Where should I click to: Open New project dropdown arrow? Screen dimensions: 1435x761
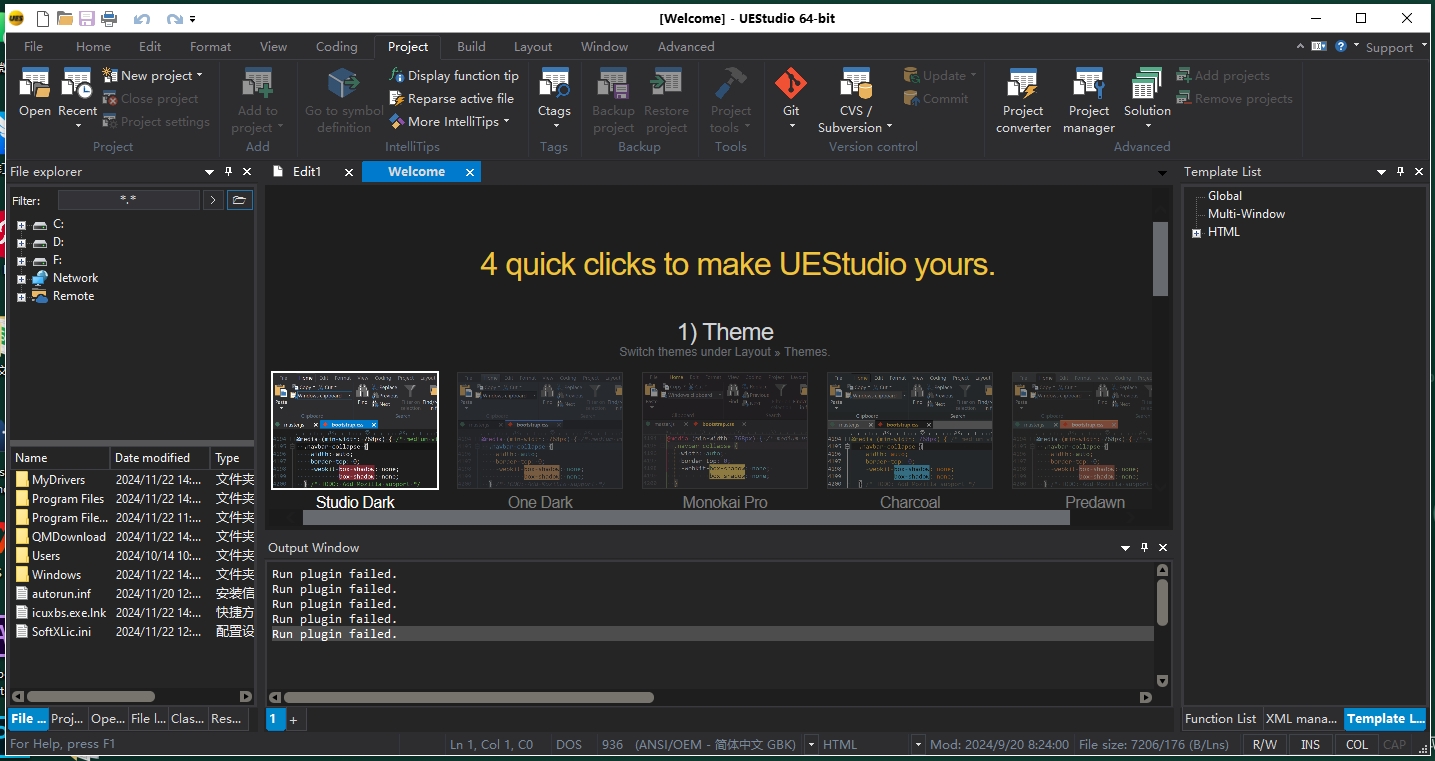[199, 75]
